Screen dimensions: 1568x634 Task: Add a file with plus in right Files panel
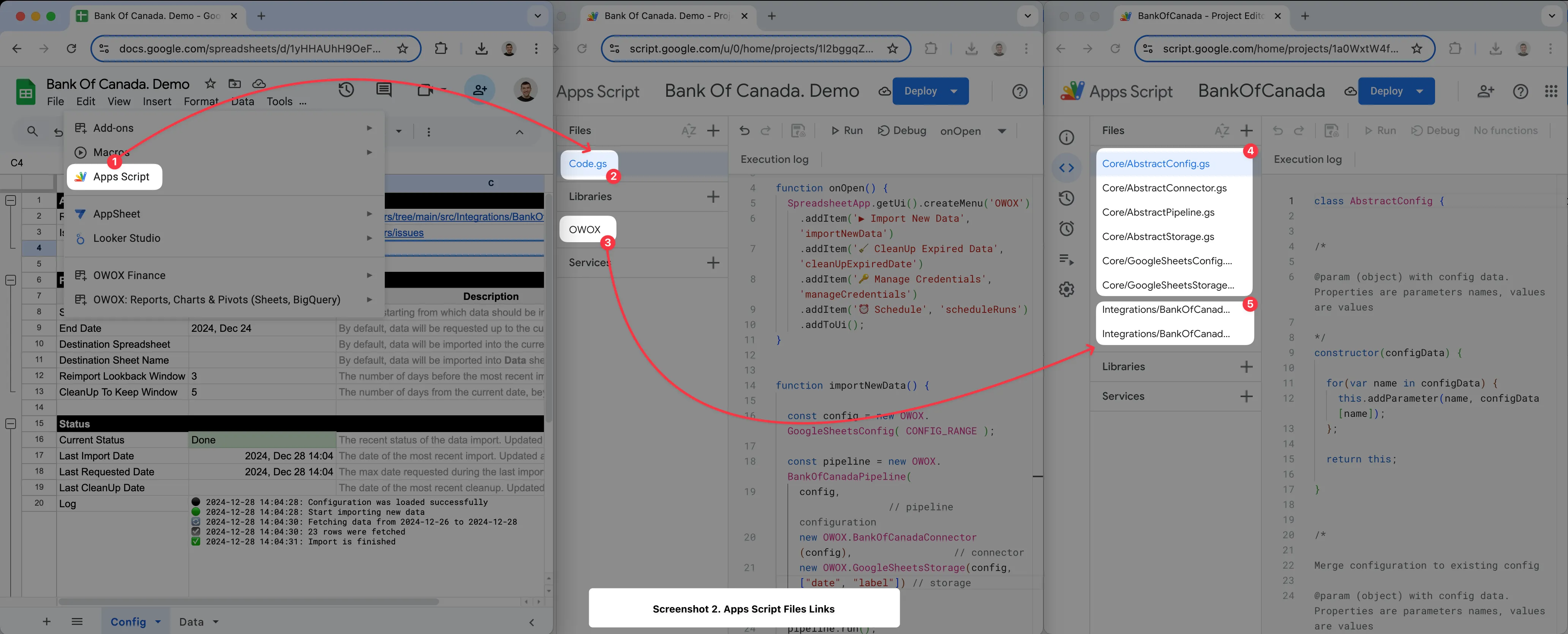click(1247, 130)
